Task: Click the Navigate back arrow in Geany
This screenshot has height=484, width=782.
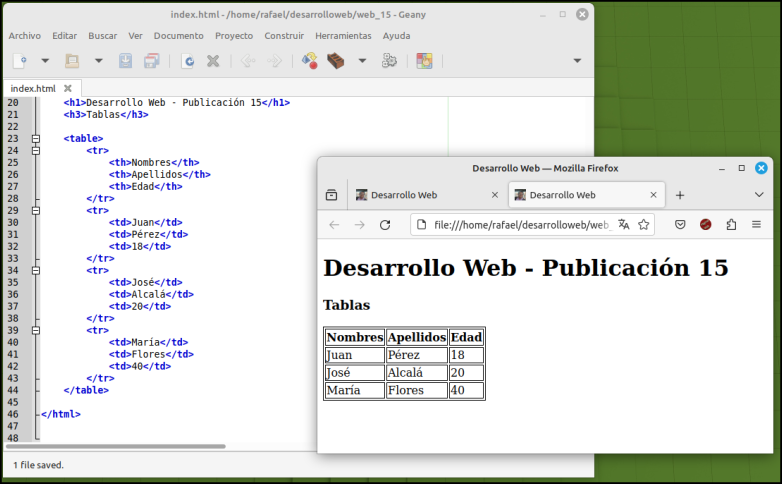Action: 248,61
